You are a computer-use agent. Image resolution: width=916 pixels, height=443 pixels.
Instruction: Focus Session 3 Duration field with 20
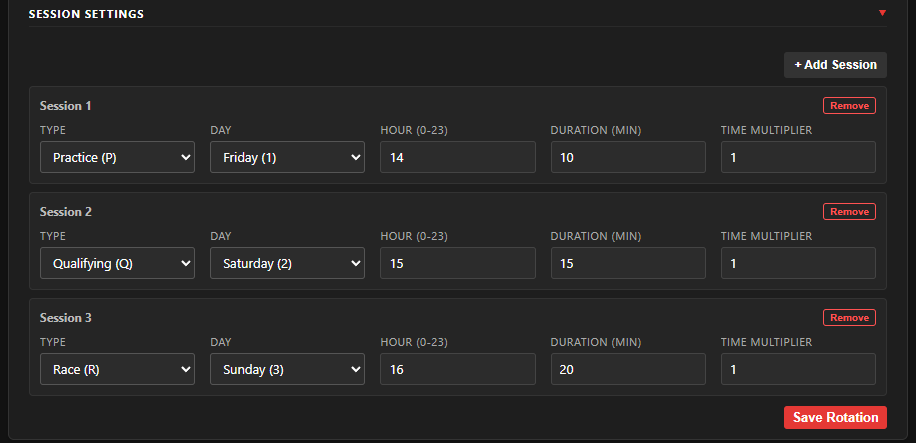628,369
